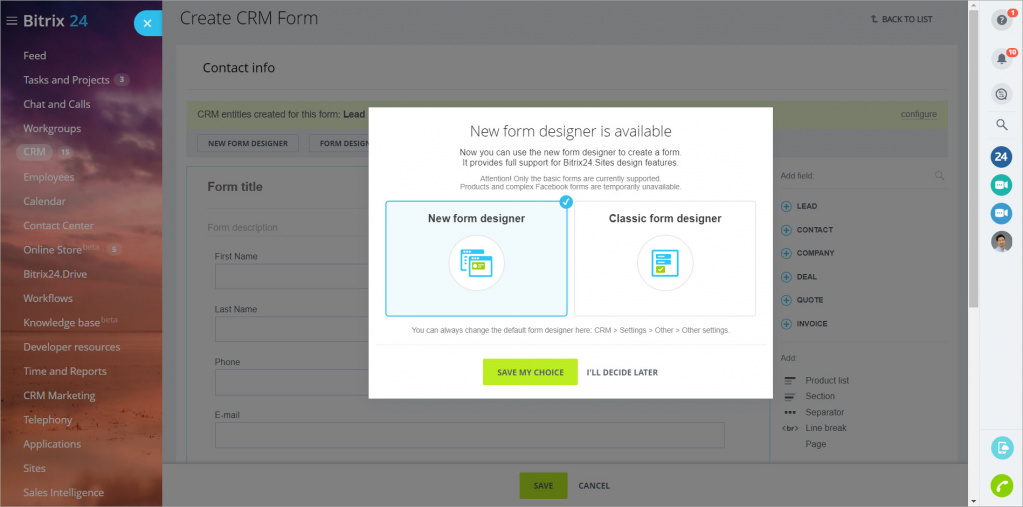
Task: Click the New form designer illustration icon
Action: (x=476, y=263)
